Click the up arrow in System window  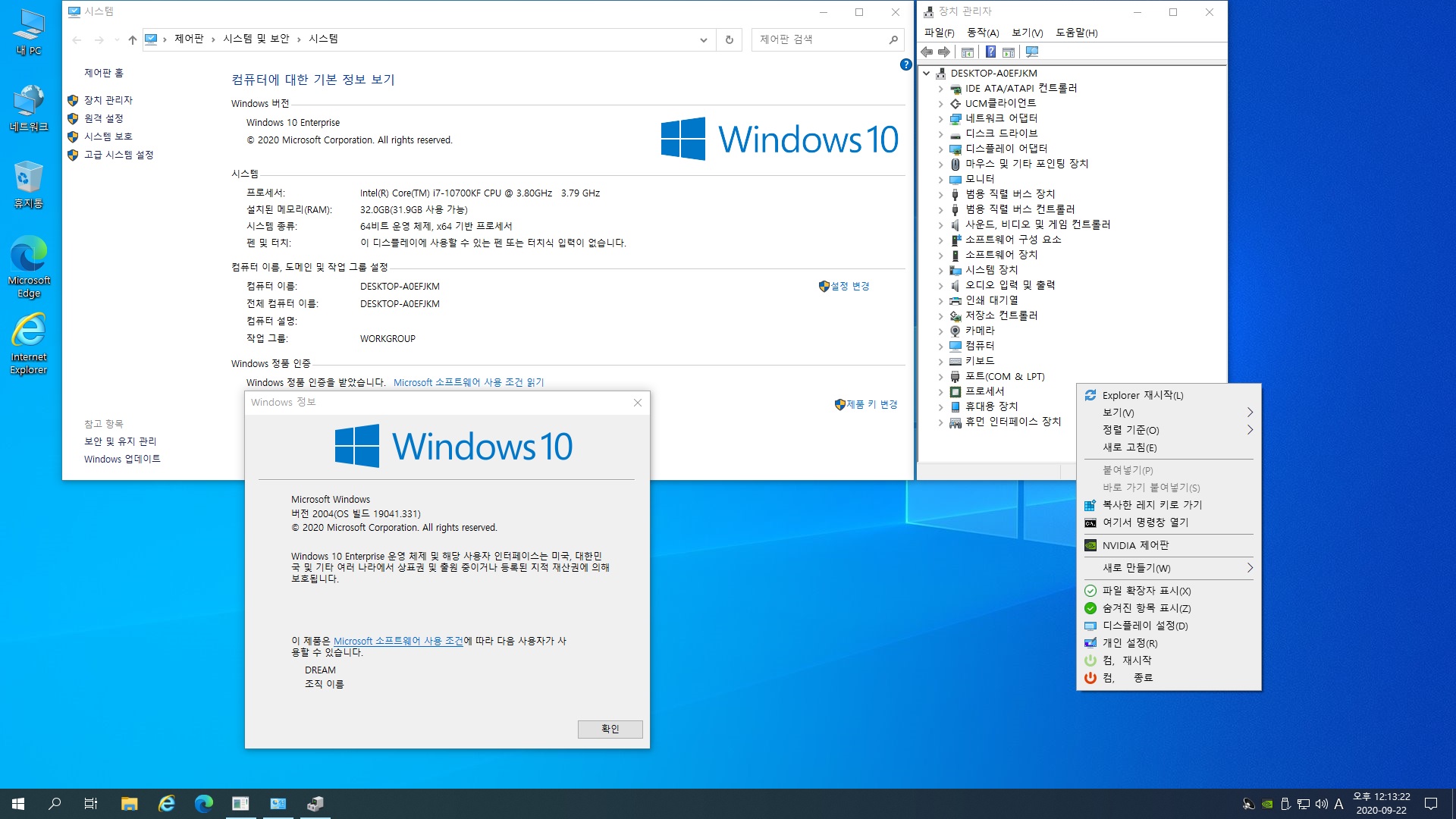pyautogui.click(x=133, y=39)
